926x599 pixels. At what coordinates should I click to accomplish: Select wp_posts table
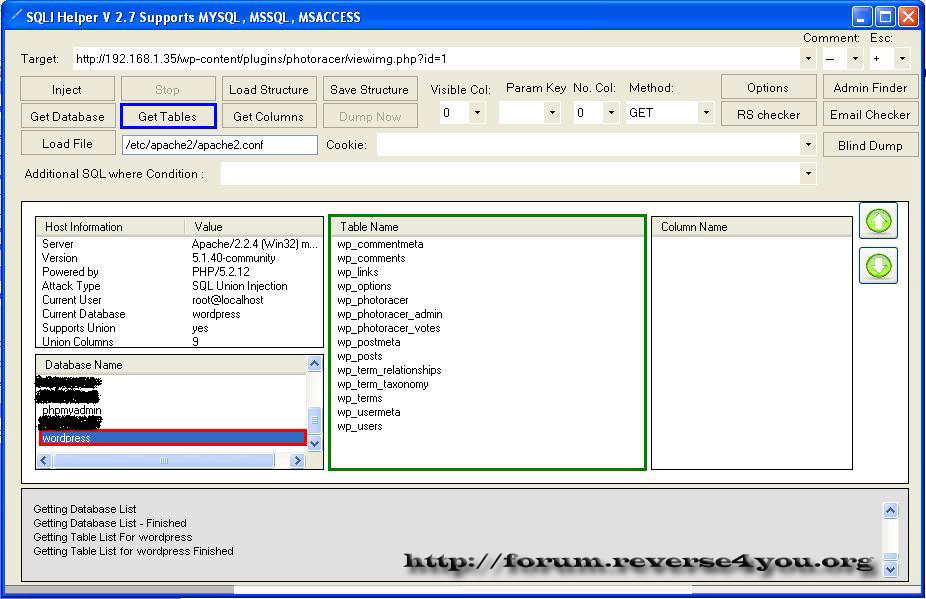click(360, 356)
